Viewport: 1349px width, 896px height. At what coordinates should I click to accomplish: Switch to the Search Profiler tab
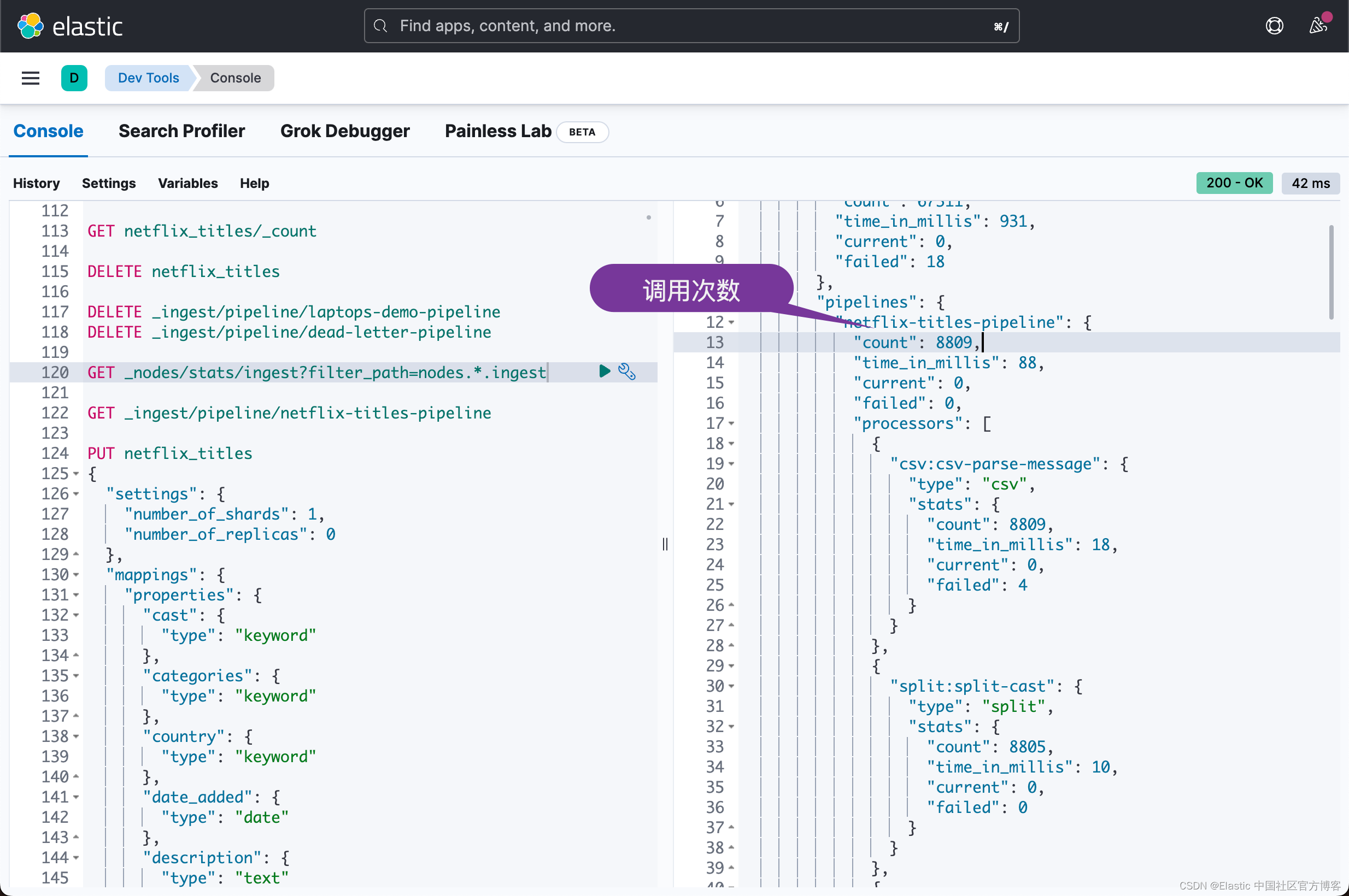click(181, 132)
